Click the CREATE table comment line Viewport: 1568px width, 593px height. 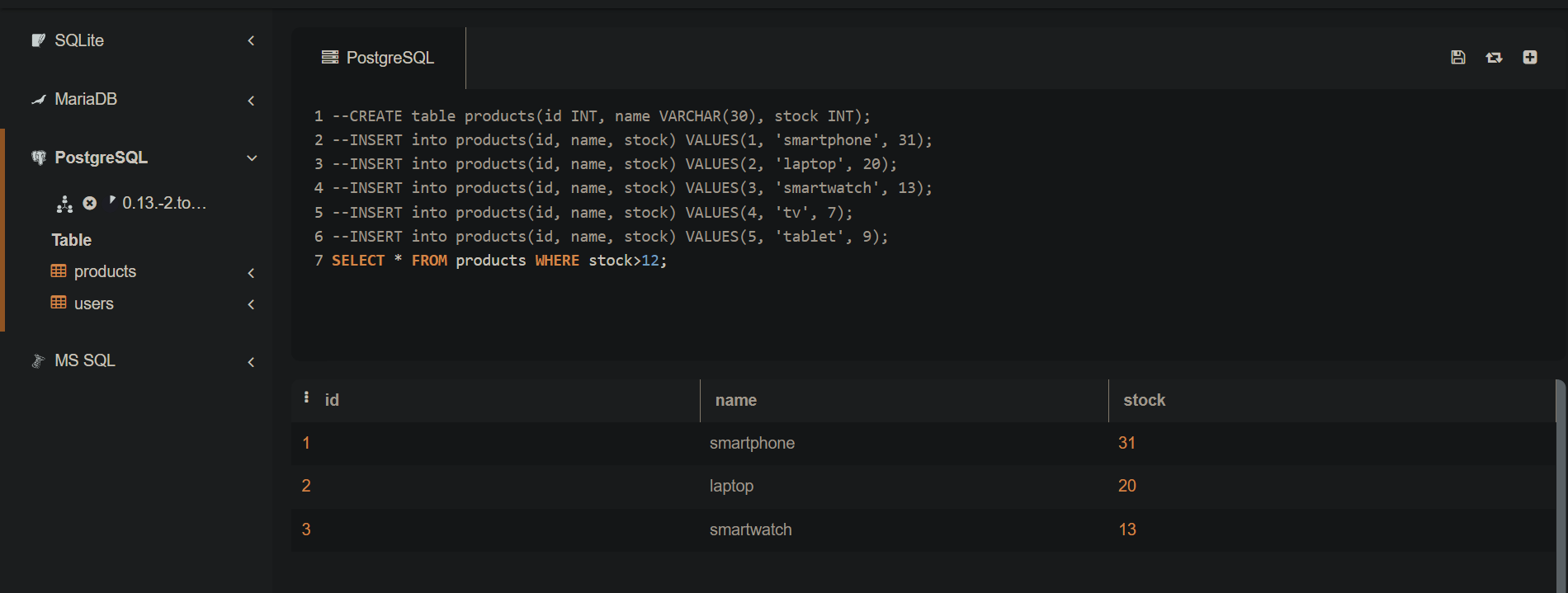point(601,116)
